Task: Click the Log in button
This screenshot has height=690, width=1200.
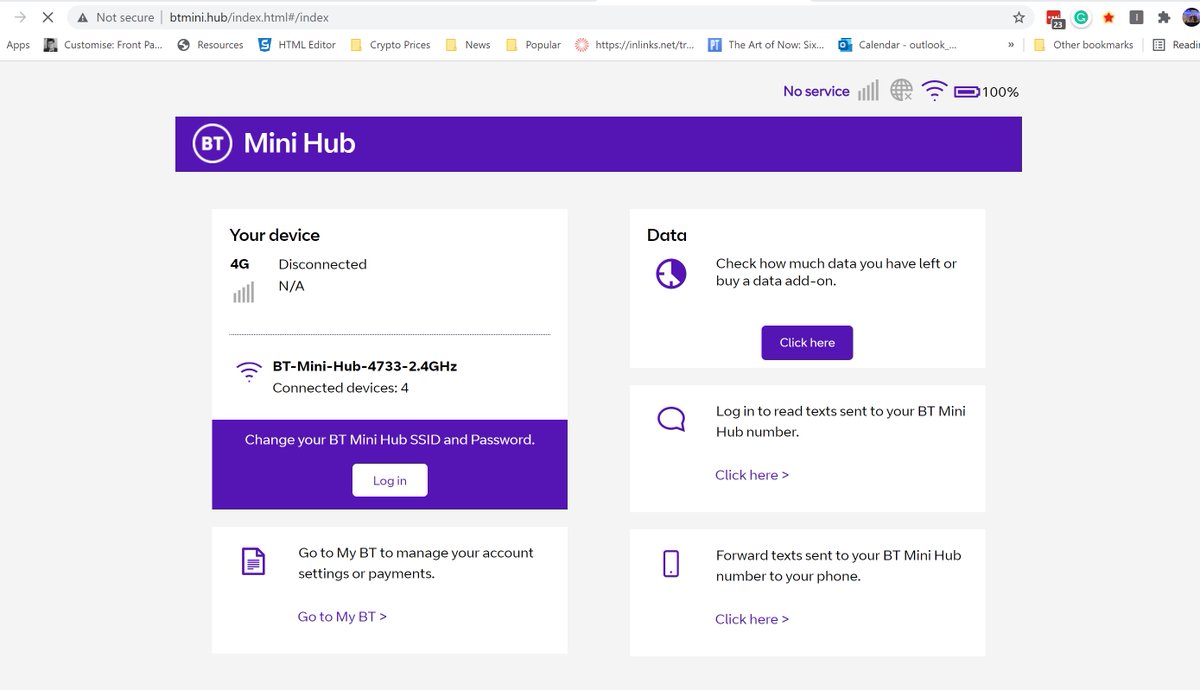Action: click(390, 480)
